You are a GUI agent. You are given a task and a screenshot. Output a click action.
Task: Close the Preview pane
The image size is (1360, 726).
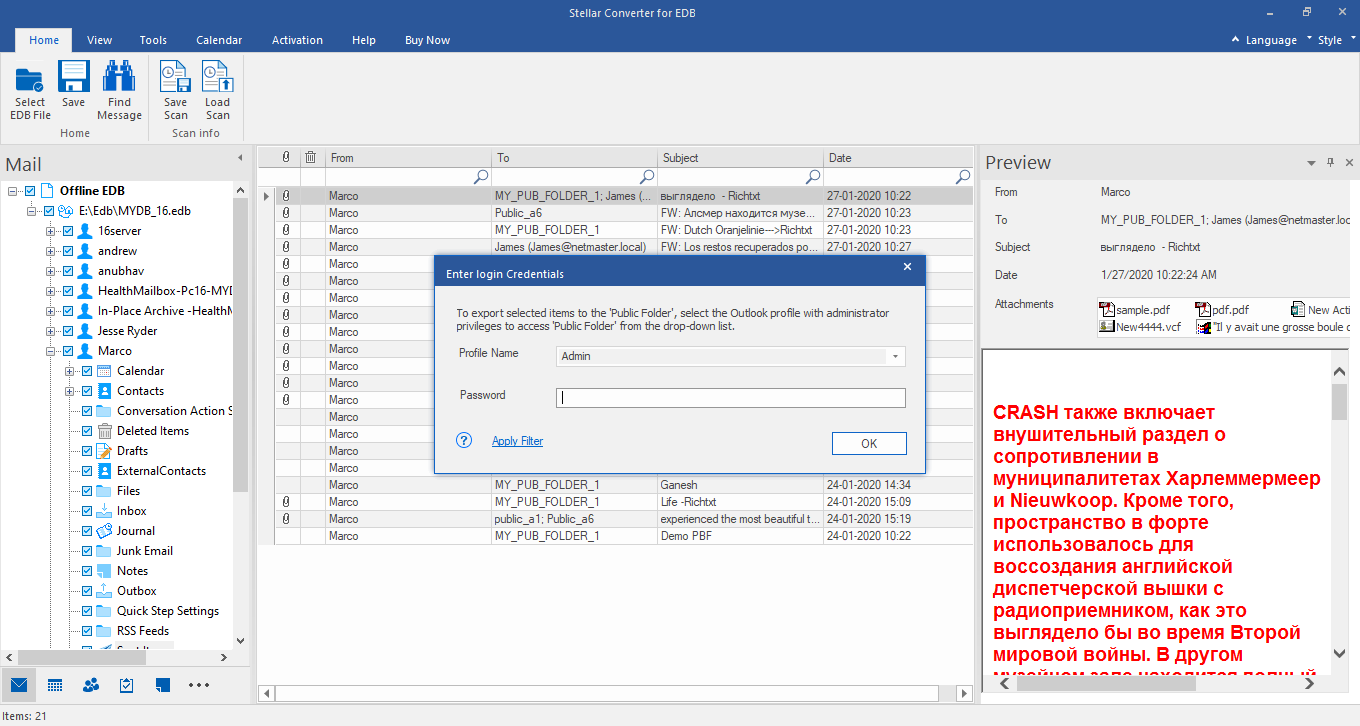tap(1348, 162)
